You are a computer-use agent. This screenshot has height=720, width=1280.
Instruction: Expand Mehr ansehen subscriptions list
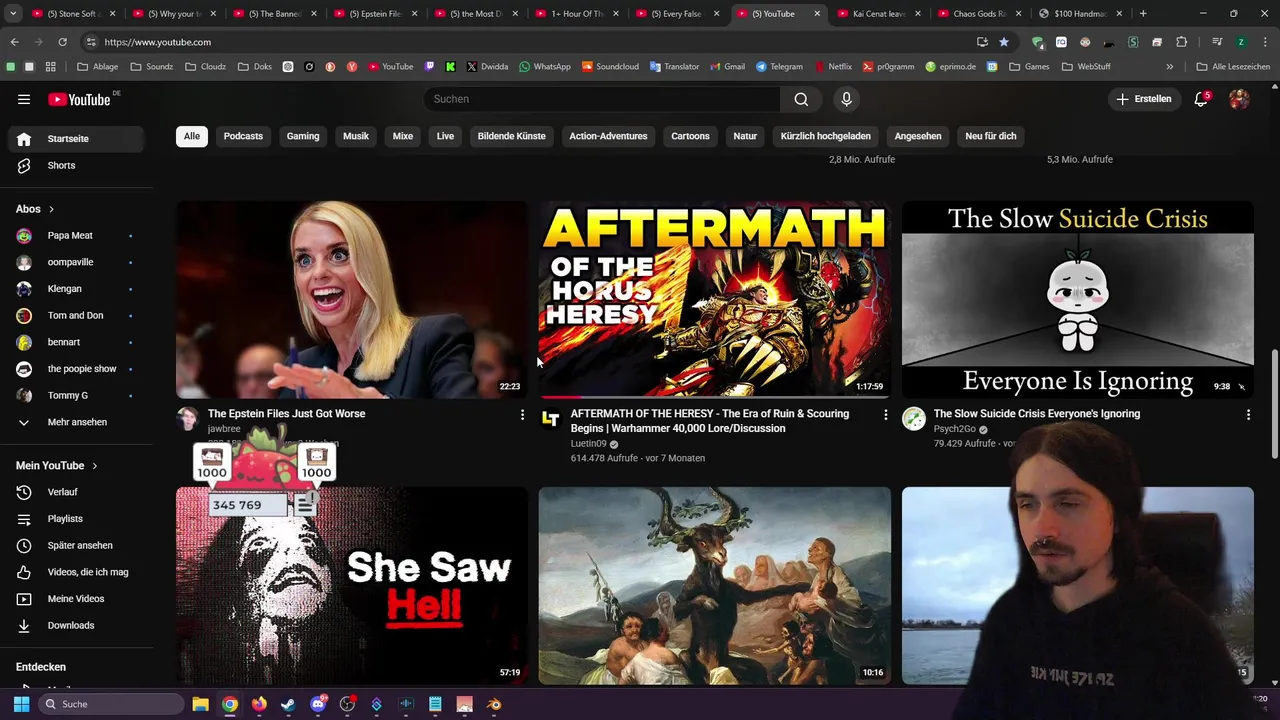(x=76, y=422)
